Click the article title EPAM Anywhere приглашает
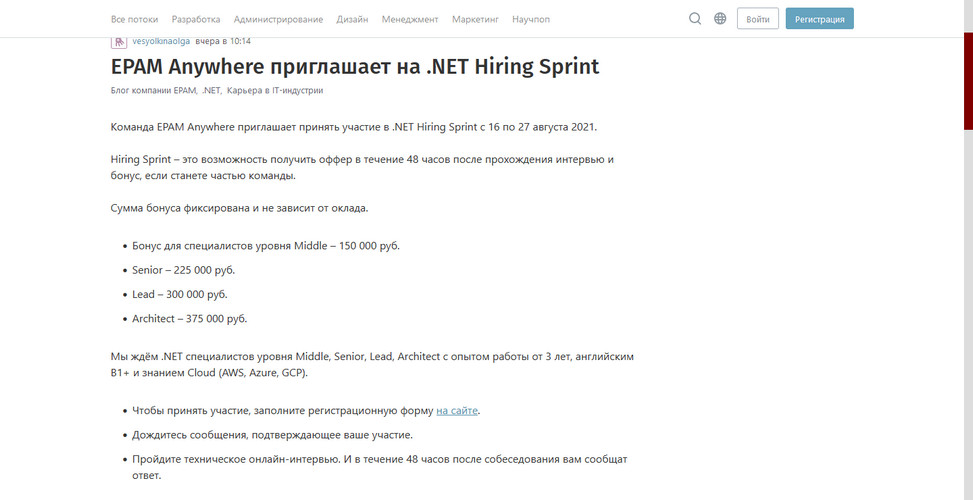 pos(355,66)
